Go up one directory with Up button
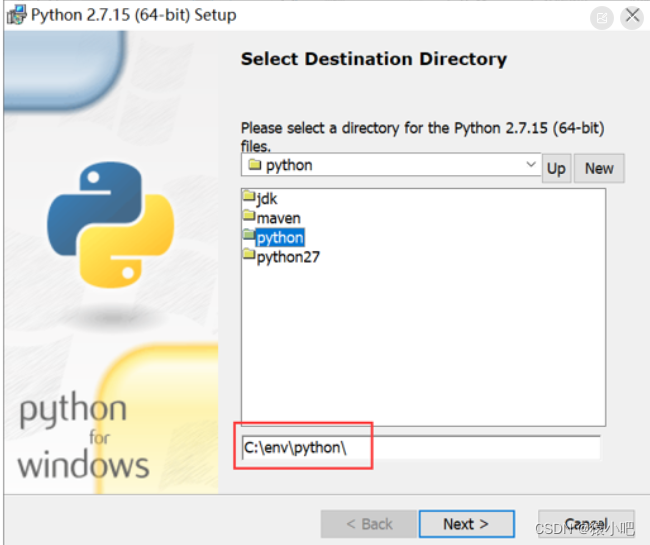Viewport: 650px width, 545px height. click(556, 168)
